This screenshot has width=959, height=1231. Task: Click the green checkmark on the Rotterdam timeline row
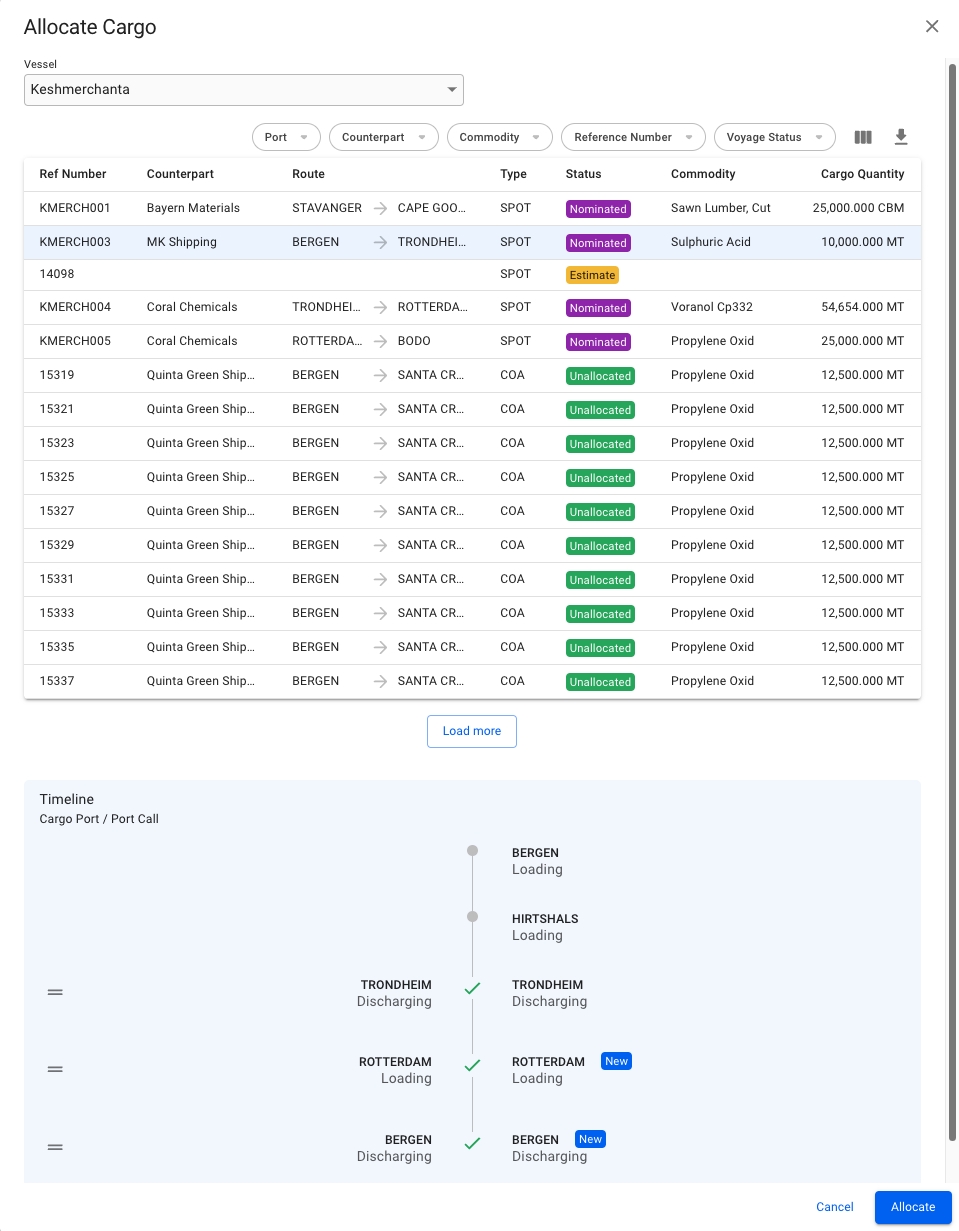(472, 1066)
